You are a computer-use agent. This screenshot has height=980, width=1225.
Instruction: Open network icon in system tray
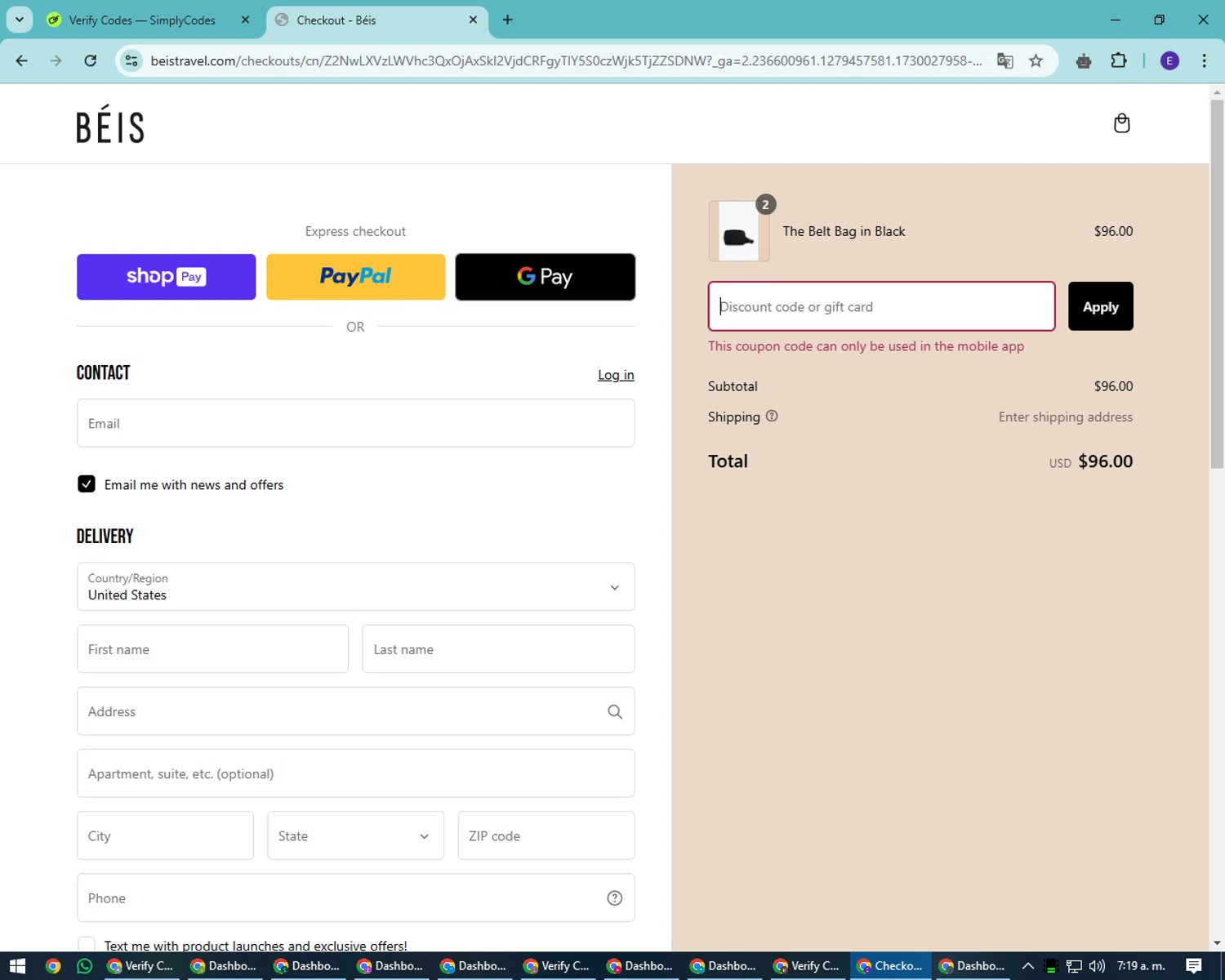(1074, 966)
